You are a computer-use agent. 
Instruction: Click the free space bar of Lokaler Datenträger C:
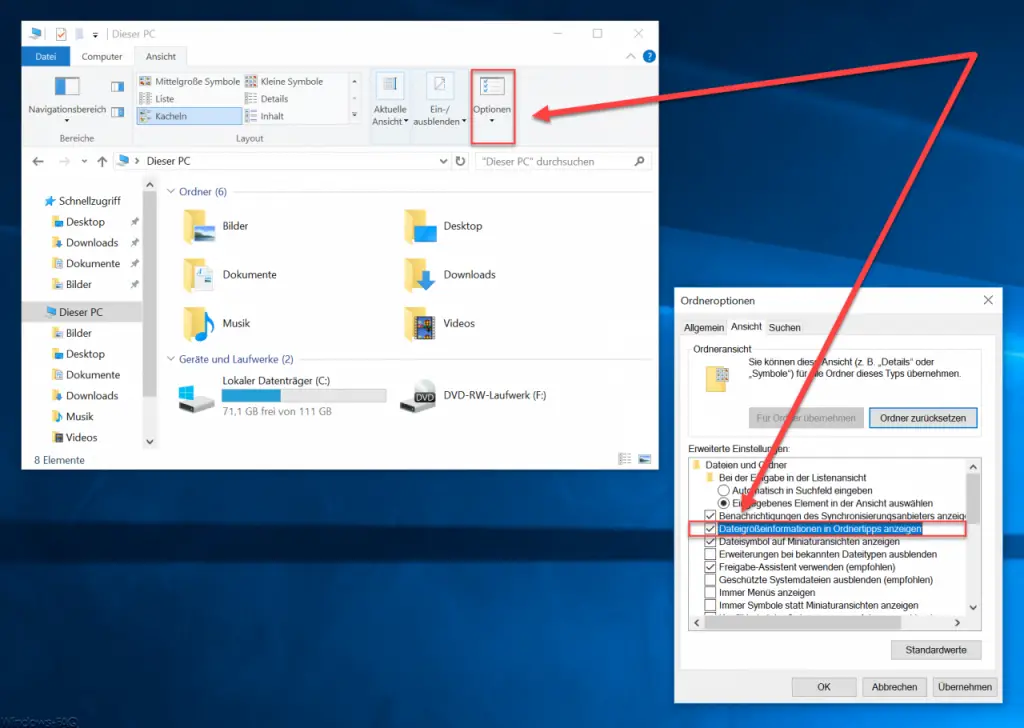pyautogui.click(x=305, y=394)
